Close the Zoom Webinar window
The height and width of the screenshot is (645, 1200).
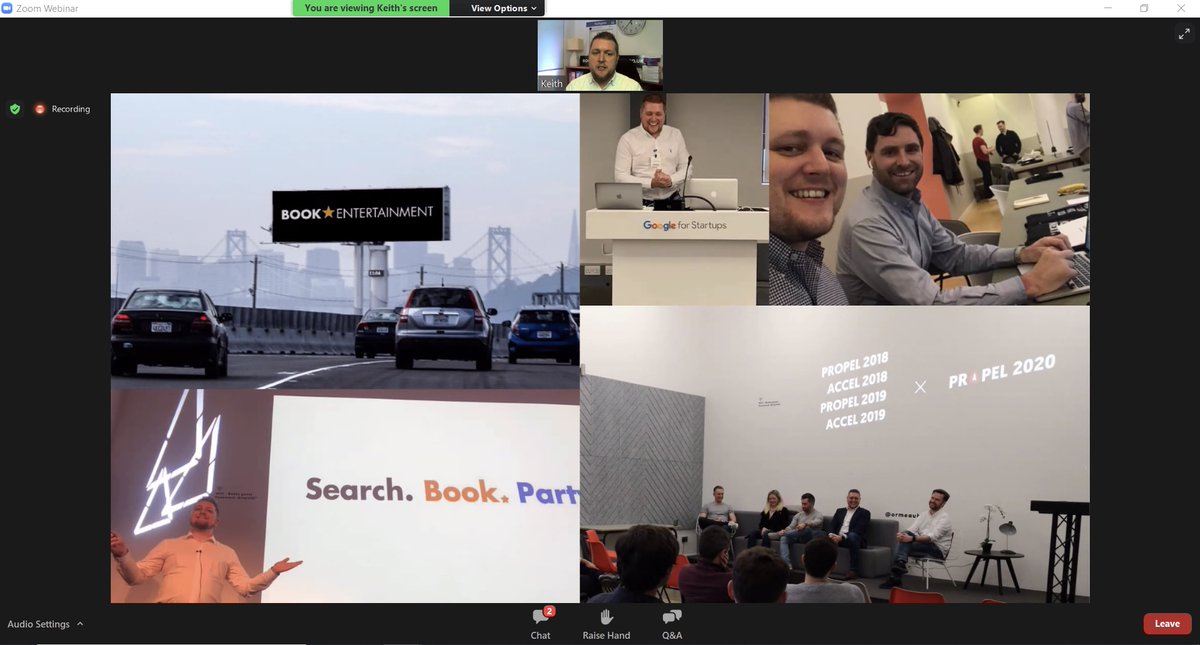[x=1182, y=8]
